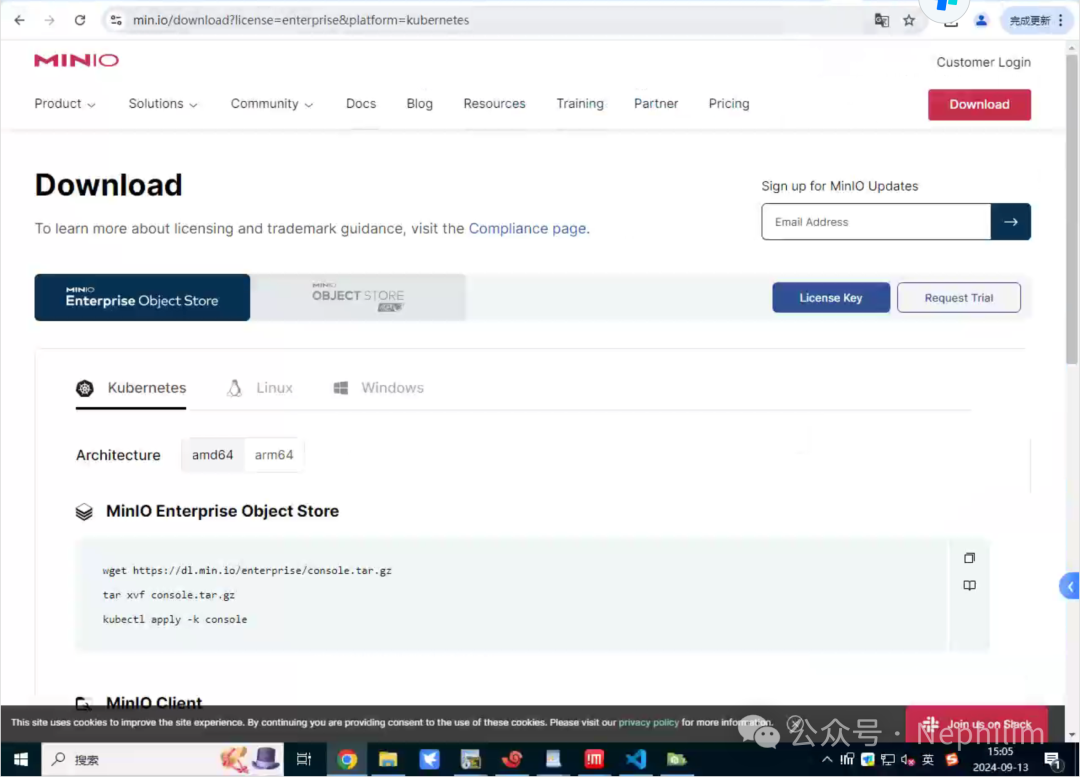1080x777 pixels.
Task: Open the privacy policy link
Action: [648, 723]
